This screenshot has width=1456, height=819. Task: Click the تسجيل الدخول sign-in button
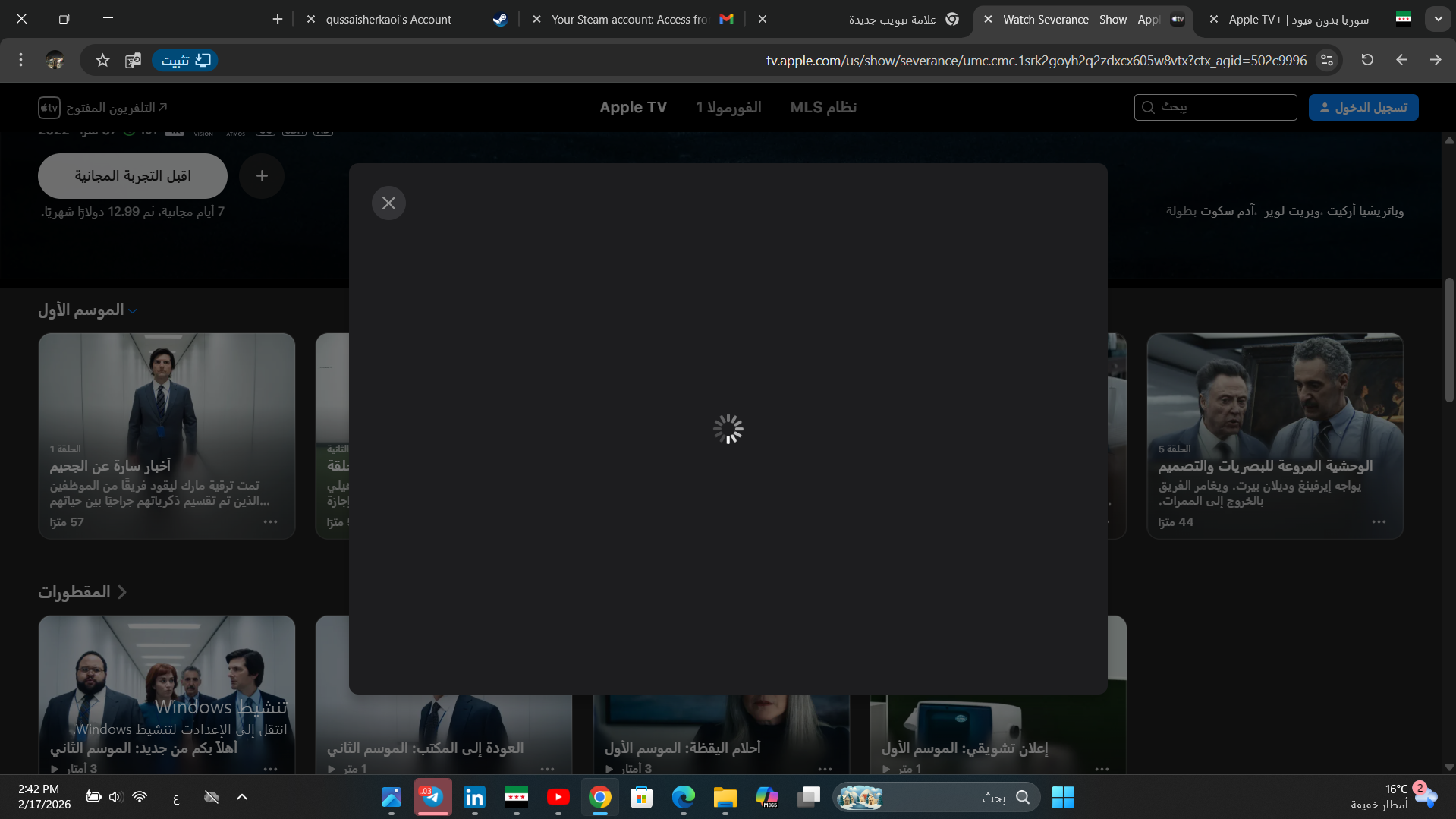(1363, 108)
